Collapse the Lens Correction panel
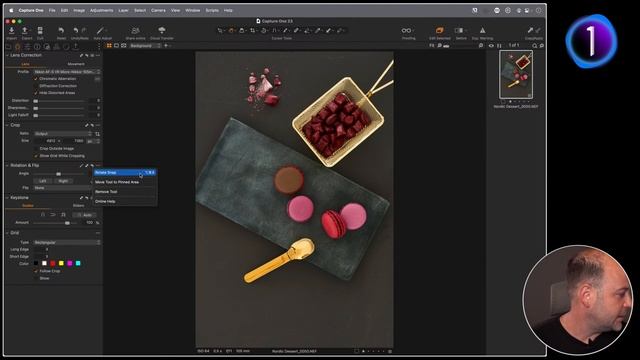Viewport: 640px width, 360px height. pos(7,55)
